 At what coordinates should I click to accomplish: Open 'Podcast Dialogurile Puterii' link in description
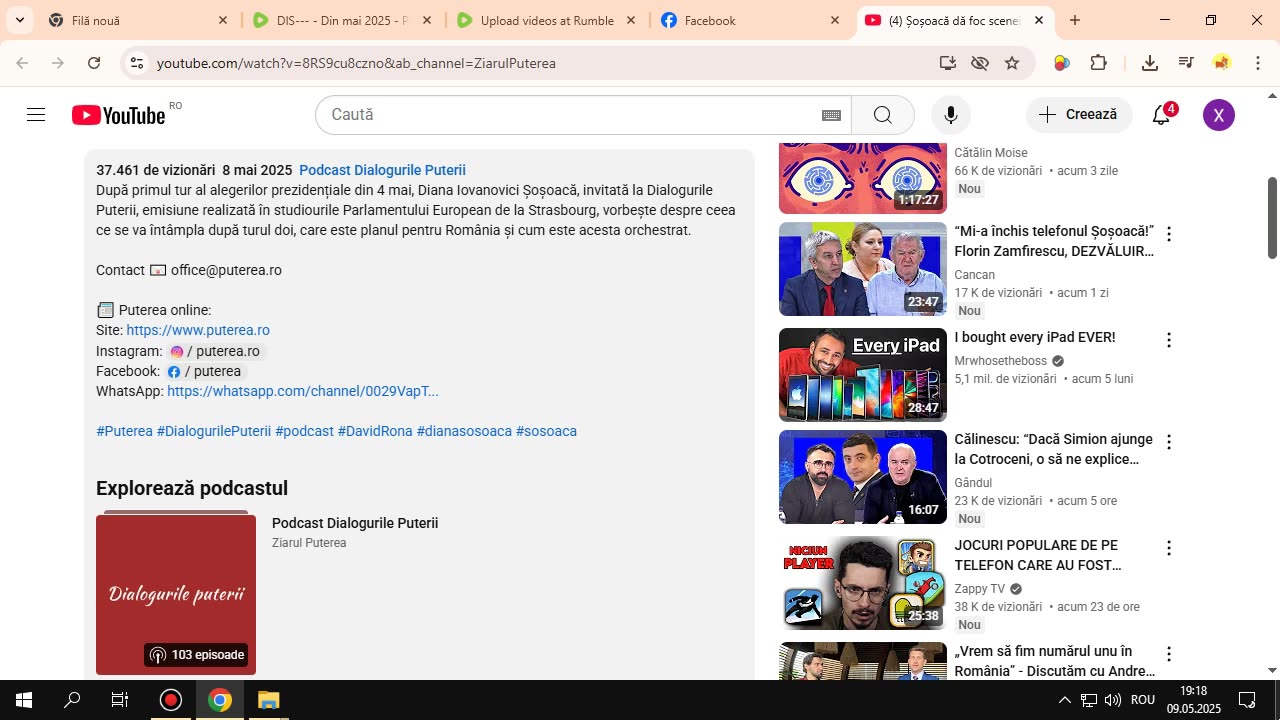(x=382, y=170)
